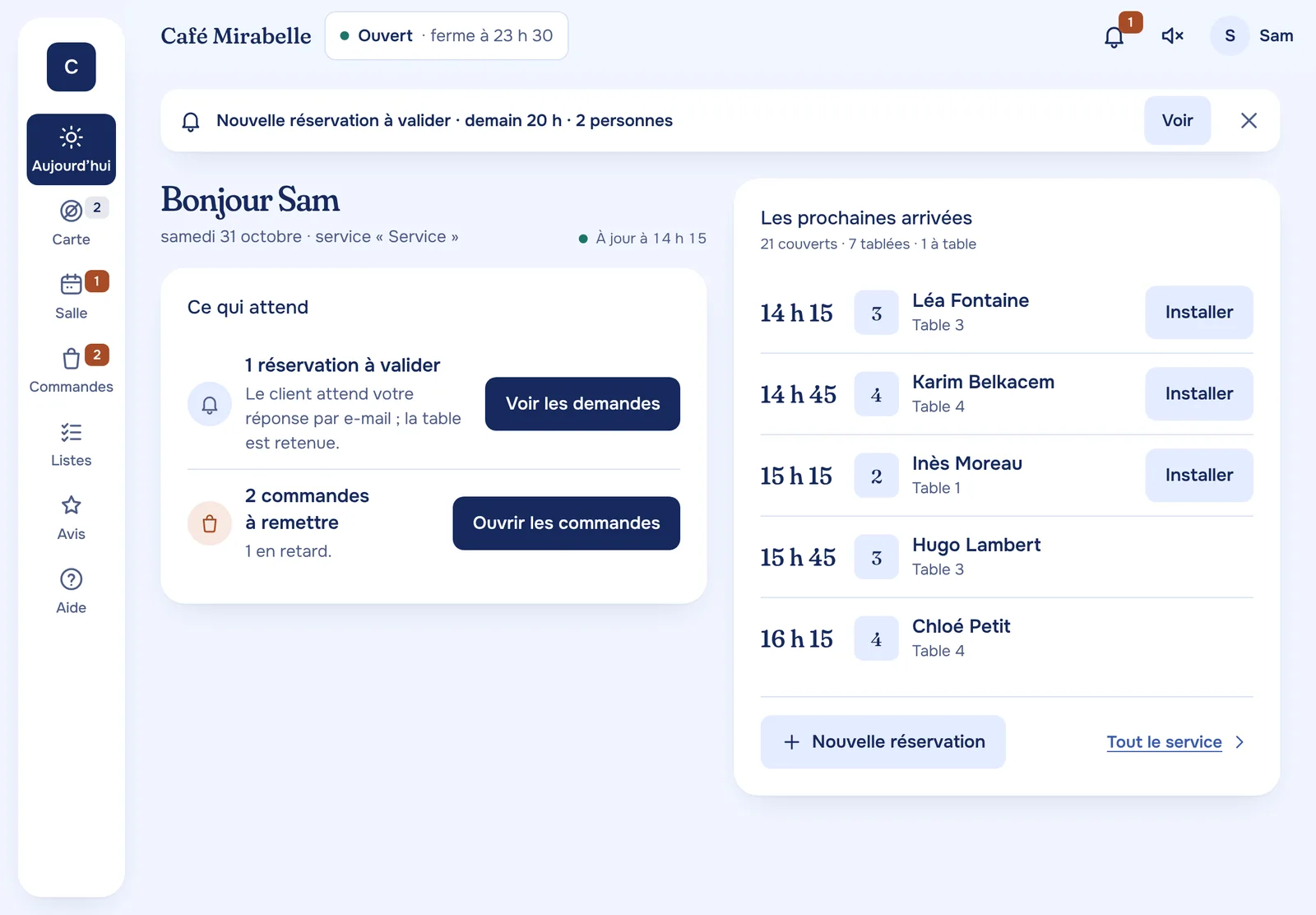Screen dimensions: 1316x915
Task: Install Karim Belkacem's party
Action: (1198, 394)
